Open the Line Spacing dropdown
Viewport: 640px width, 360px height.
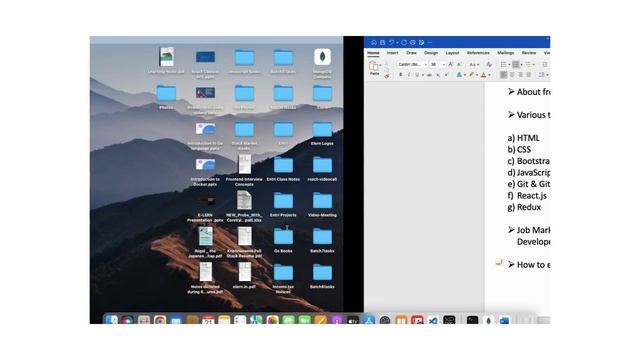click(x=543, y=75)
